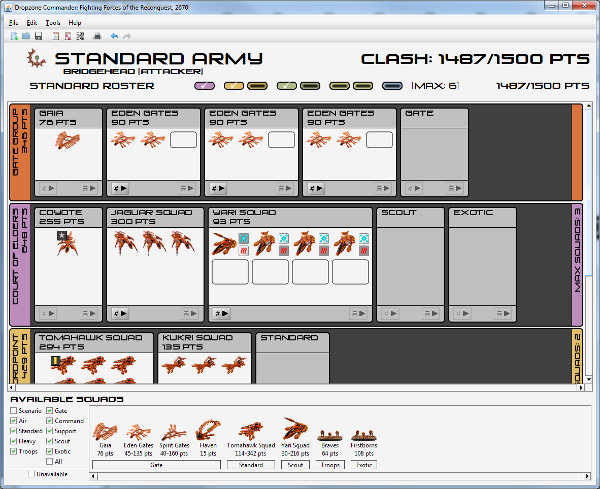Save the army with the floppy disk icon
600x489 pixels.
tap(38, 36)
